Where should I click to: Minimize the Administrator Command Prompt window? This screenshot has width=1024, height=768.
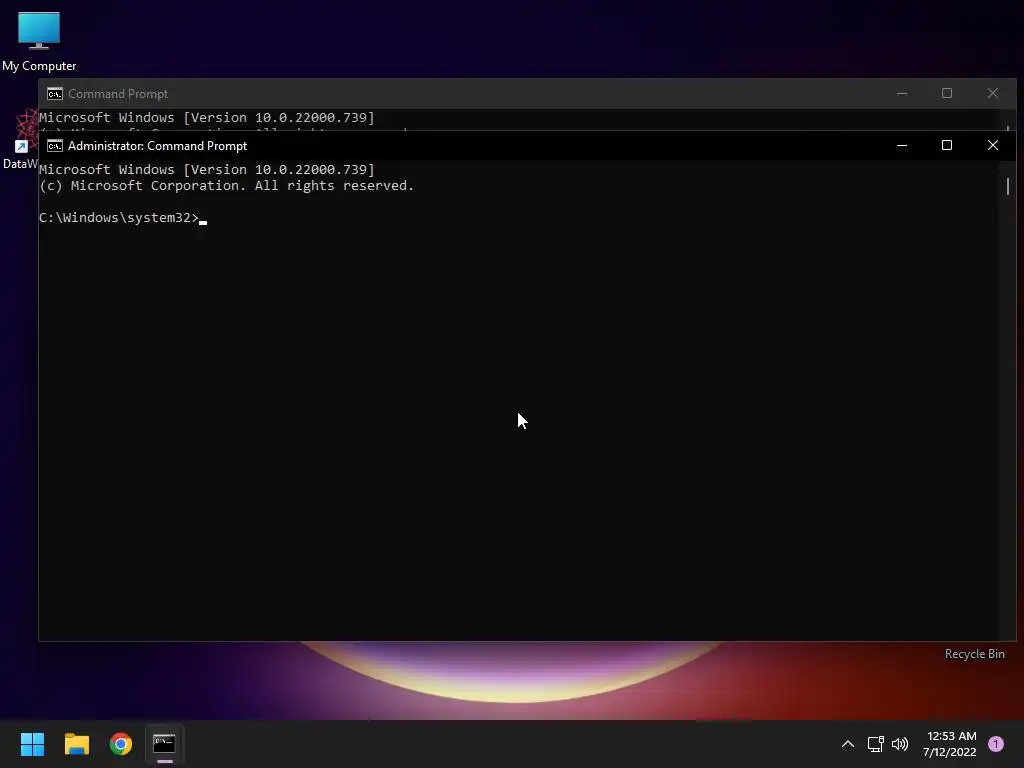(902, 146)
